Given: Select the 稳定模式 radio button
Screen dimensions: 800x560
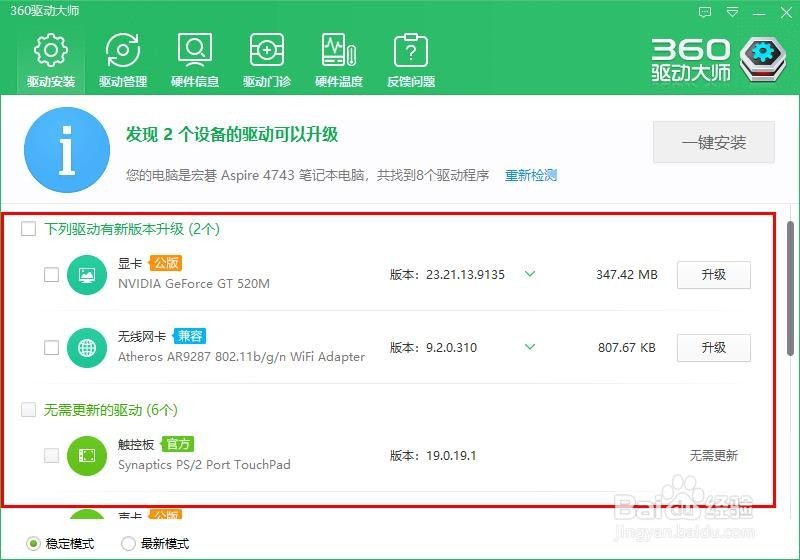Looking at the screenshot, I should (33, 544).
